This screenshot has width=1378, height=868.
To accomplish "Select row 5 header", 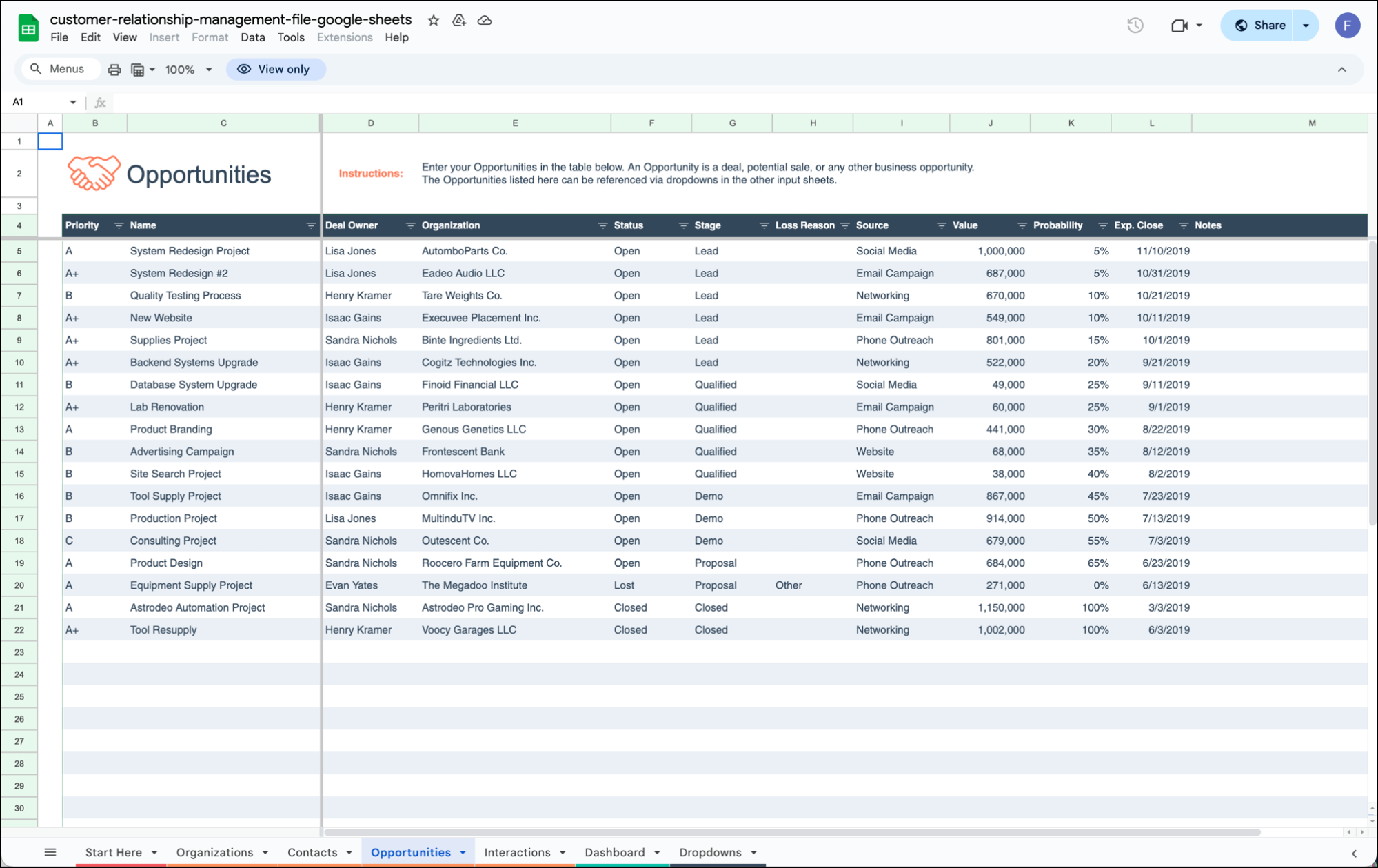I will pyautogui.click(x=19, y=251).
